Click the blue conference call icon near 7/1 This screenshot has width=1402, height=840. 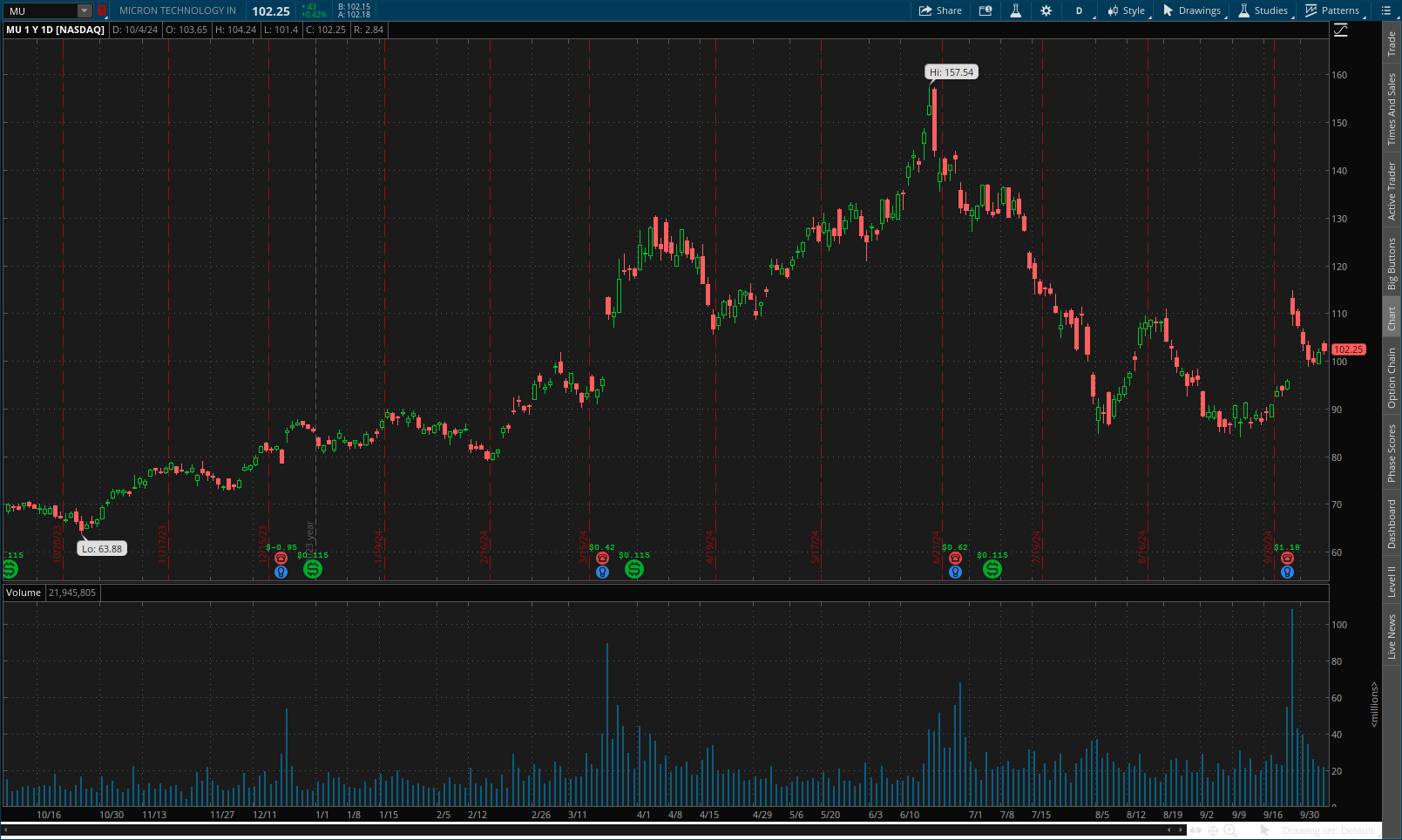click(954, 571)
